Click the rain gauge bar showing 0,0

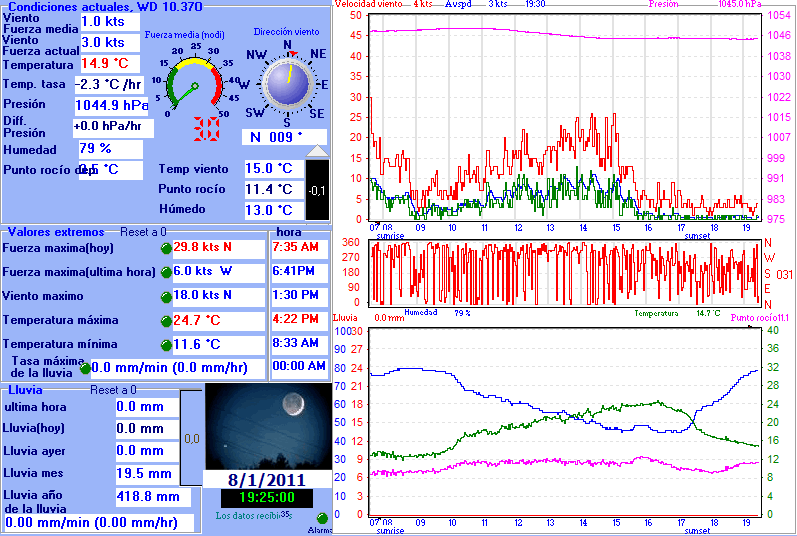[x=191, y=438]
